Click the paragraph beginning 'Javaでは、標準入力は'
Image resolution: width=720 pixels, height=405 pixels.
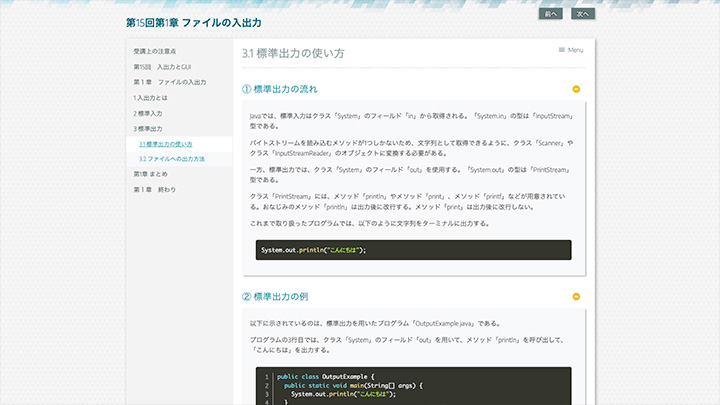pyautogui.click(x=412, y=121)
